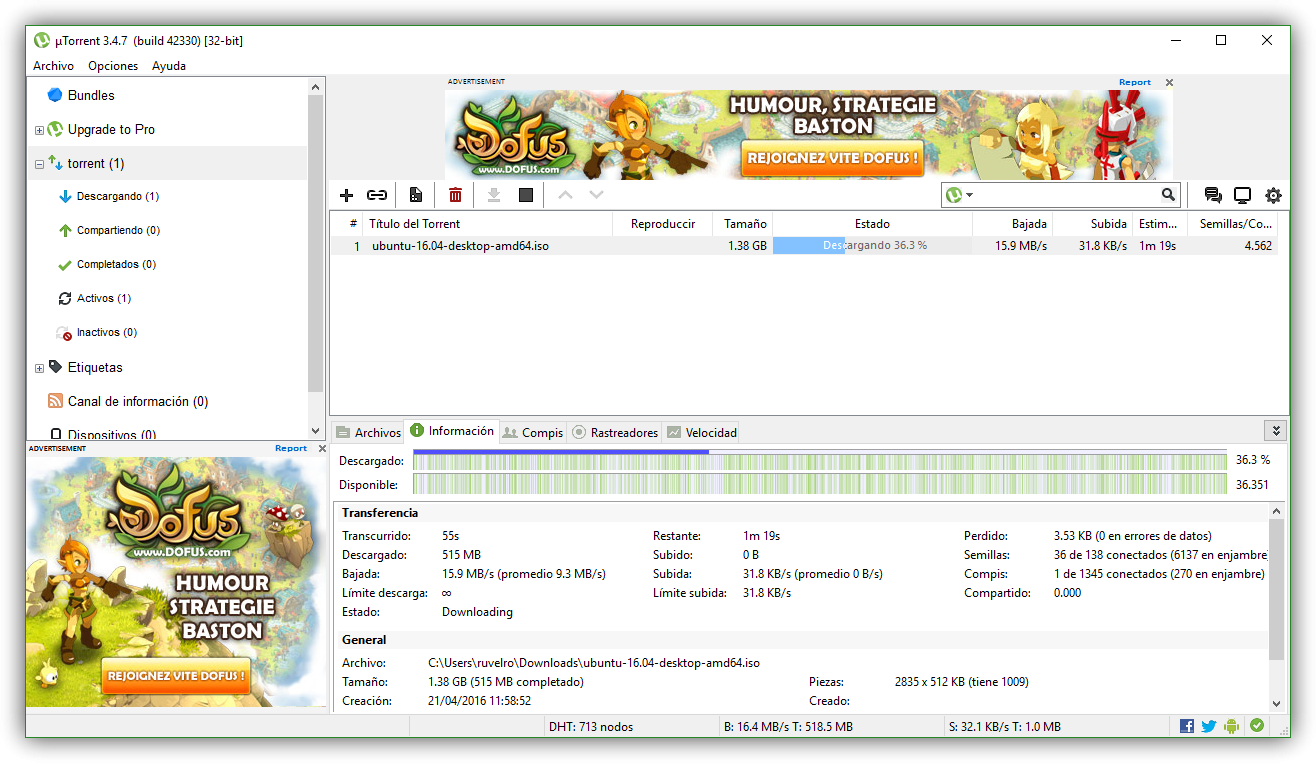
Task: Click the green network status check icon
Action: pos(1257,726)
